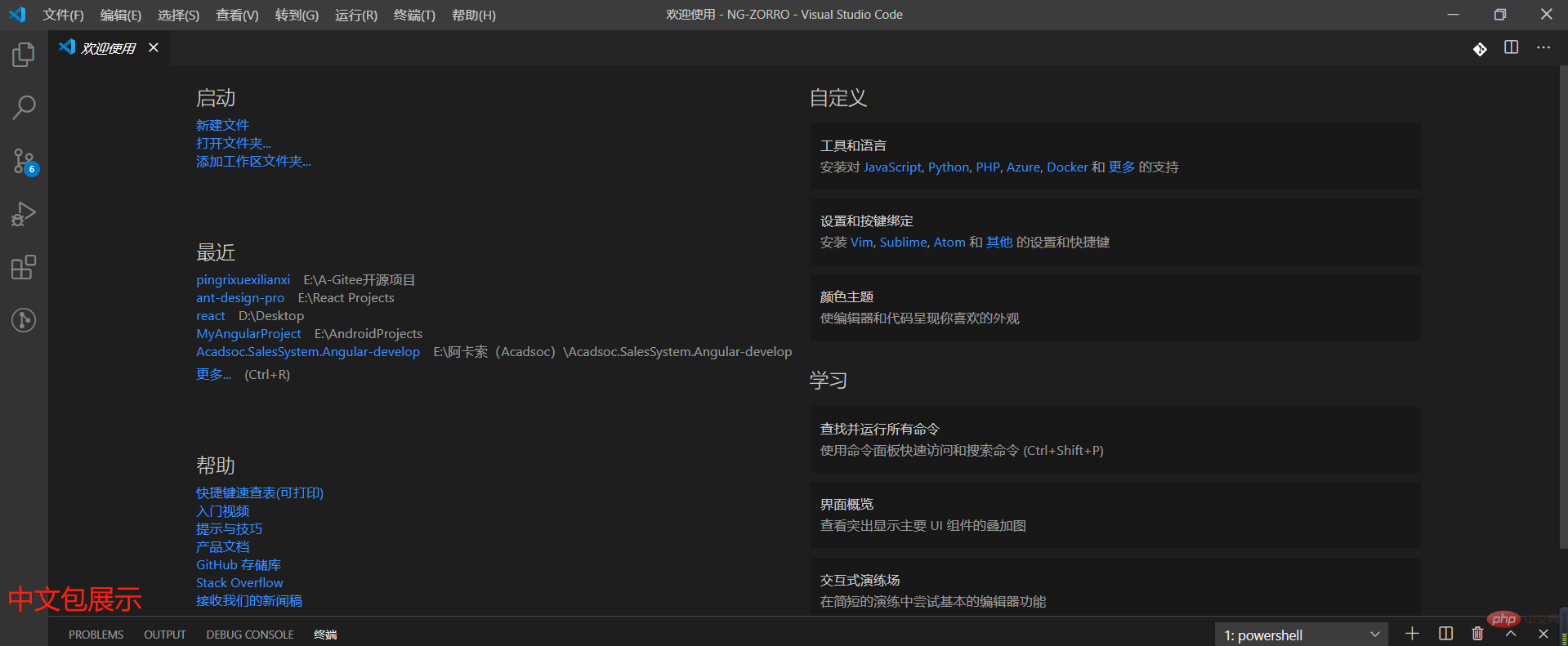Open the editor more actions ellipsis
Image resolution: width=1568 pixels, height=646 pixels.
1543,48
